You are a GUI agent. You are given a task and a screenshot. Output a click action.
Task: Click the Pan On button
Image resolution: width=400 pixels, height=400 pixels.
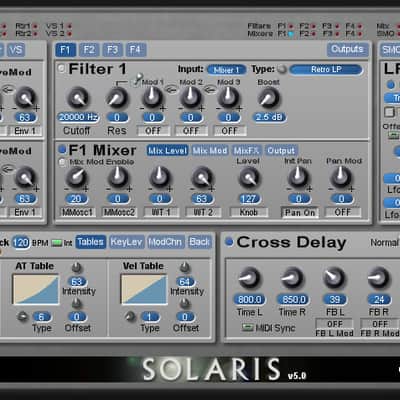click(300, 212)
